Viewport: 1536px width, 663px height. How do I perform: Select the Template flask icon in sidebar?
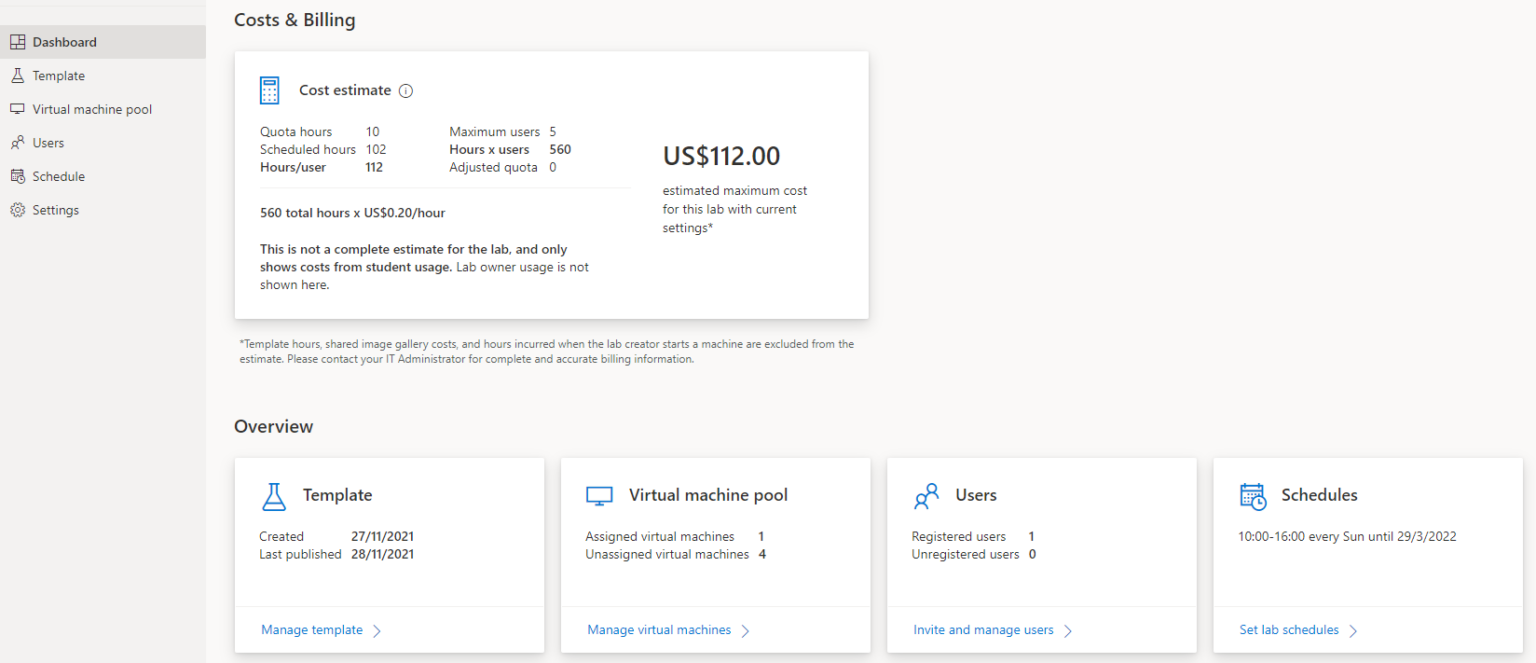(17, 75)
